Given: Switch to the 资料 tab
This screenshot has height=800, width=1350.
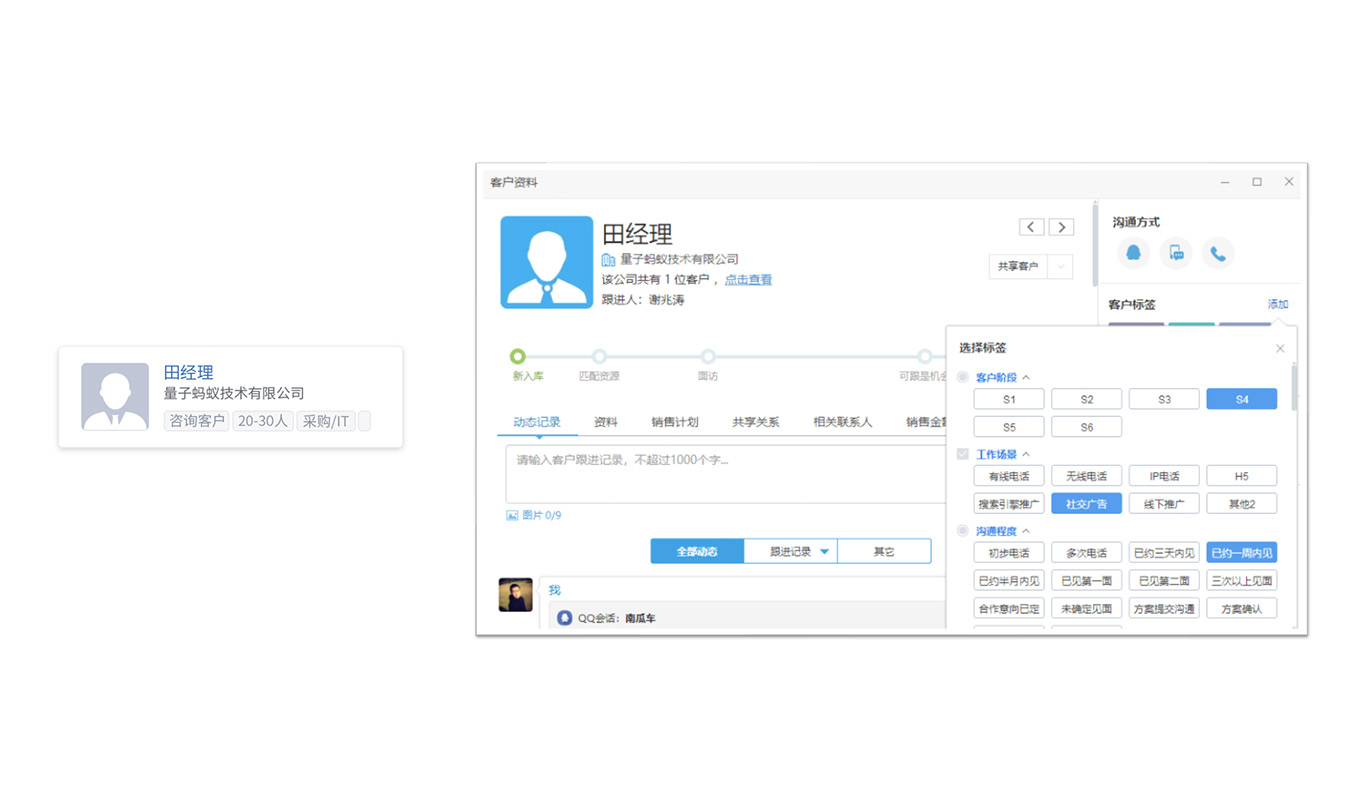Looking at the screenshot, I should (606, 422).
